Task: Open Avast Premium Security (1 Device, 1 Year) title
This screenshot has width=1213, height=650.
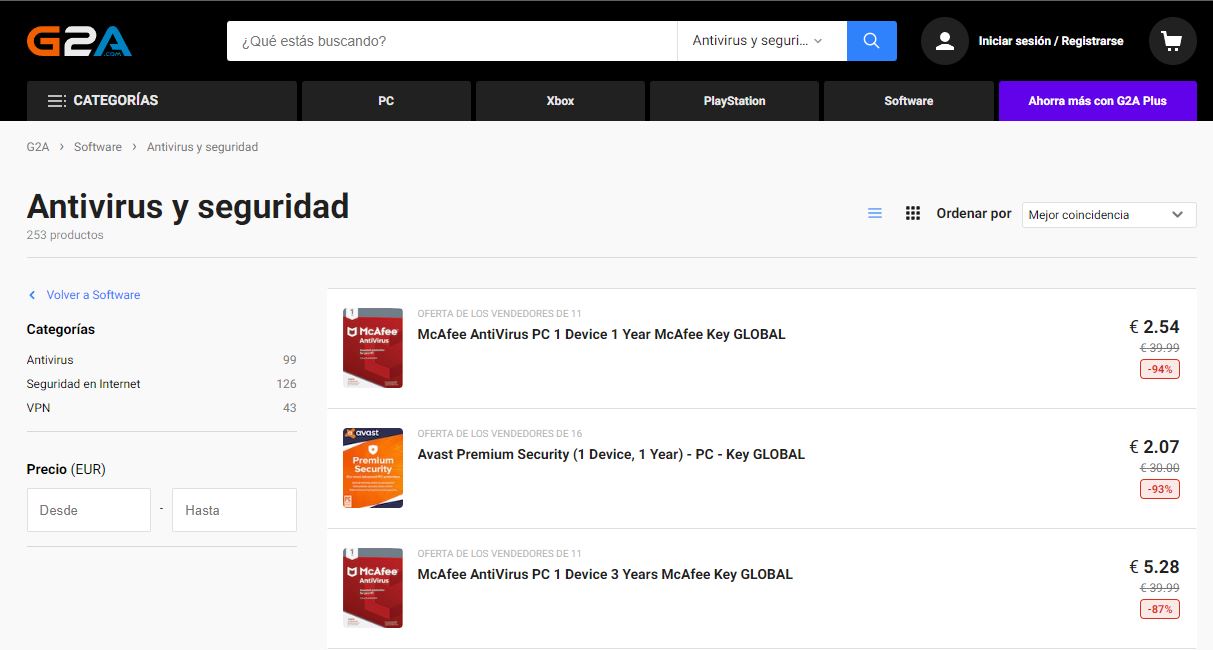Action: (611, 454)
